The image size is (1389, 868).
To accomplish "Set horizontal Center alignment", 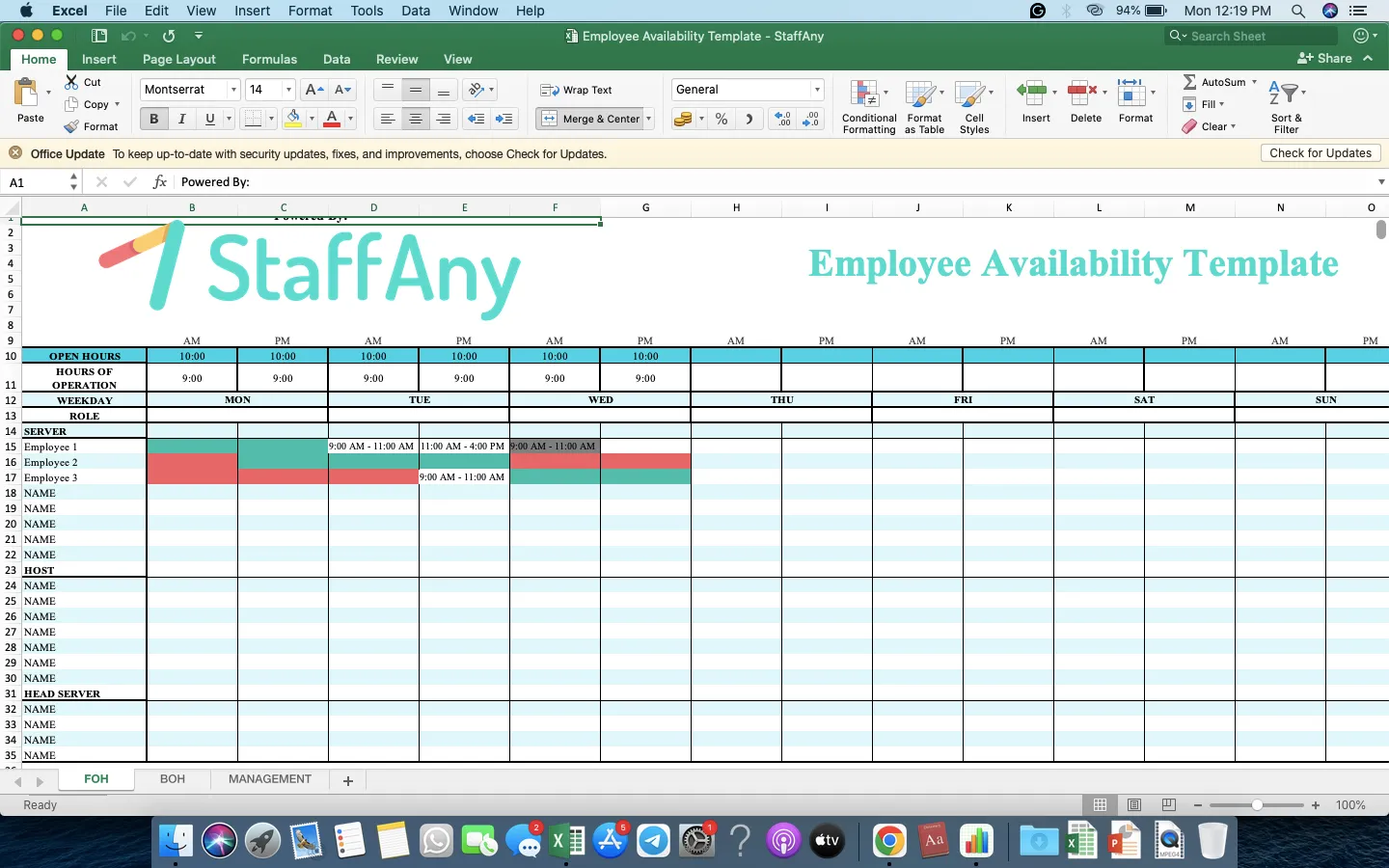I will [416, 119].
